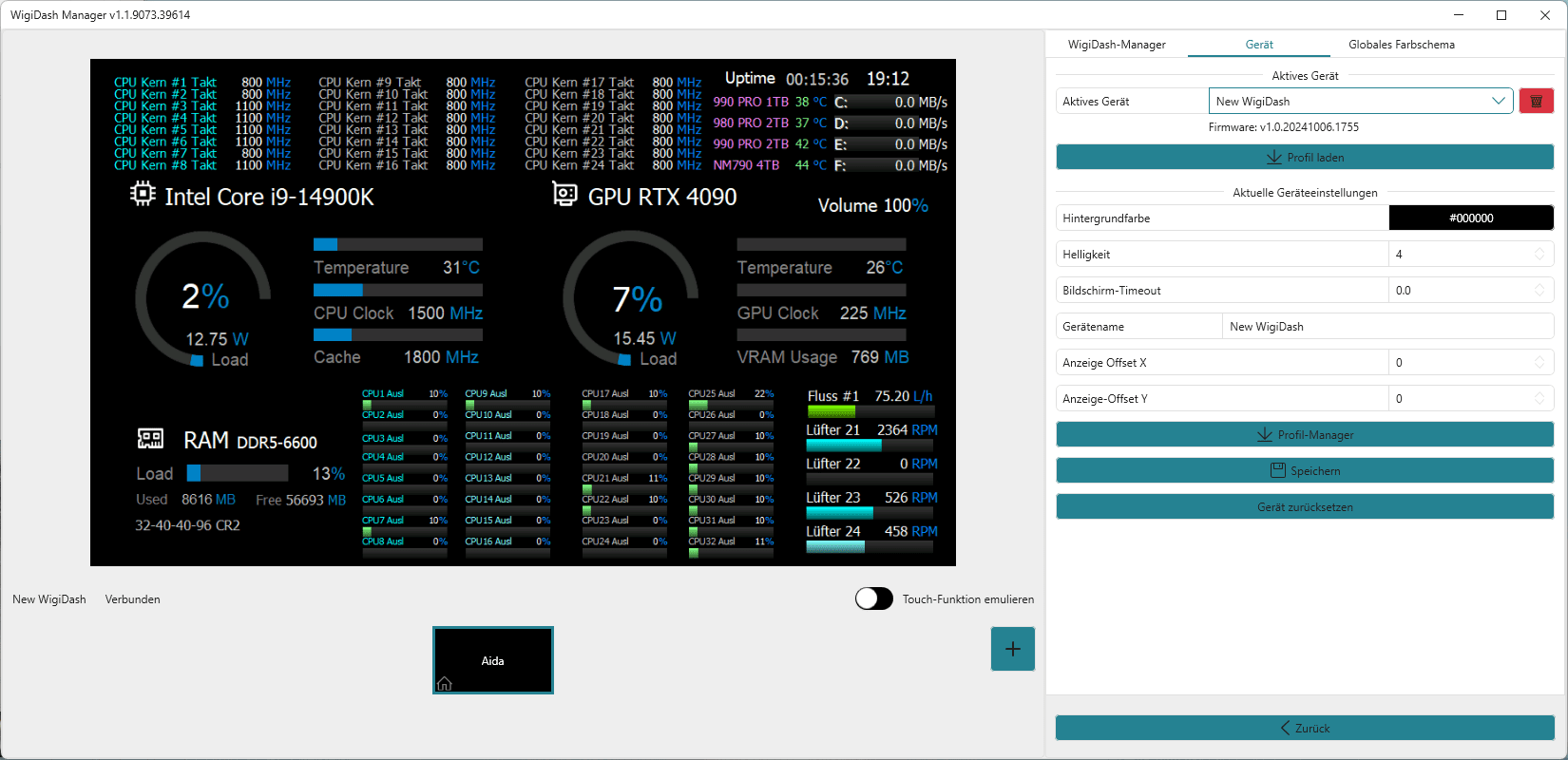Click the Fluss #1 75.20 L/h row
The width and height of the screenshot is (1568, 760).
coord(870,402)
